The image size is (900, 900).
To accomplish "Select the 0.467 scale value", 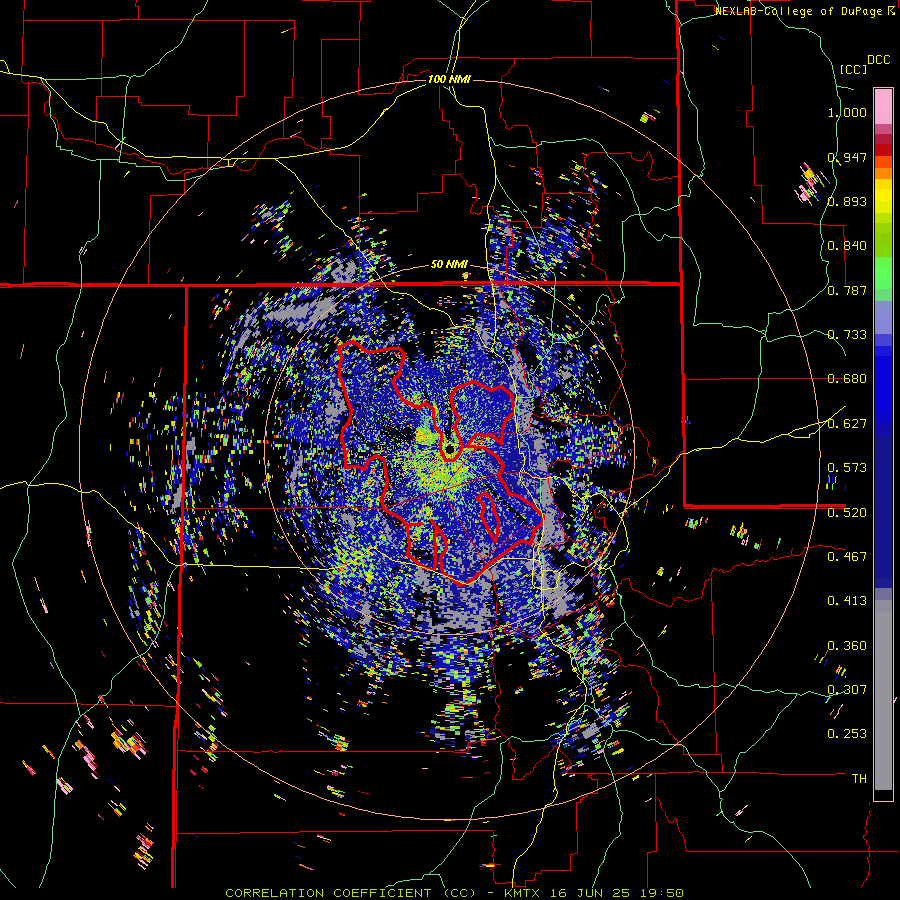I will click(847, 556).
